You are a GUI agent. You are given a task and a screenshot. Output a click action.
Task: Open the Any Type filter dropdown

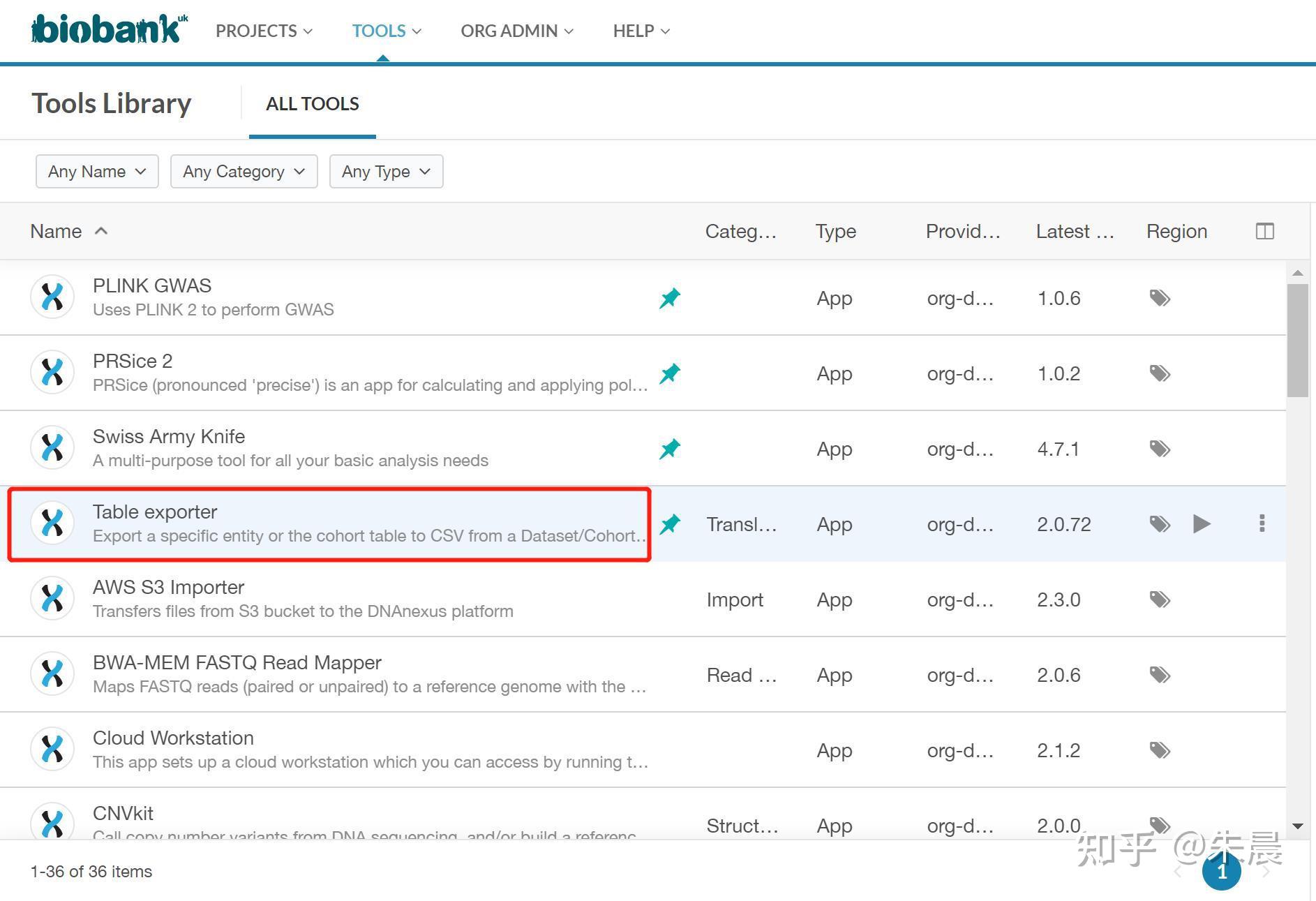point(386,171)
